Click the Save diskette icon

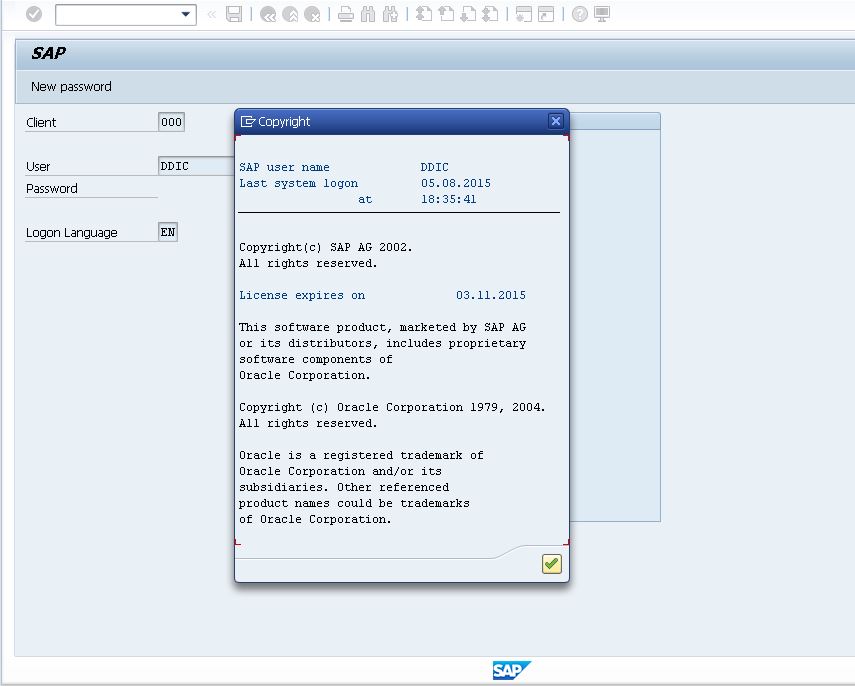[x=234, y=14]
